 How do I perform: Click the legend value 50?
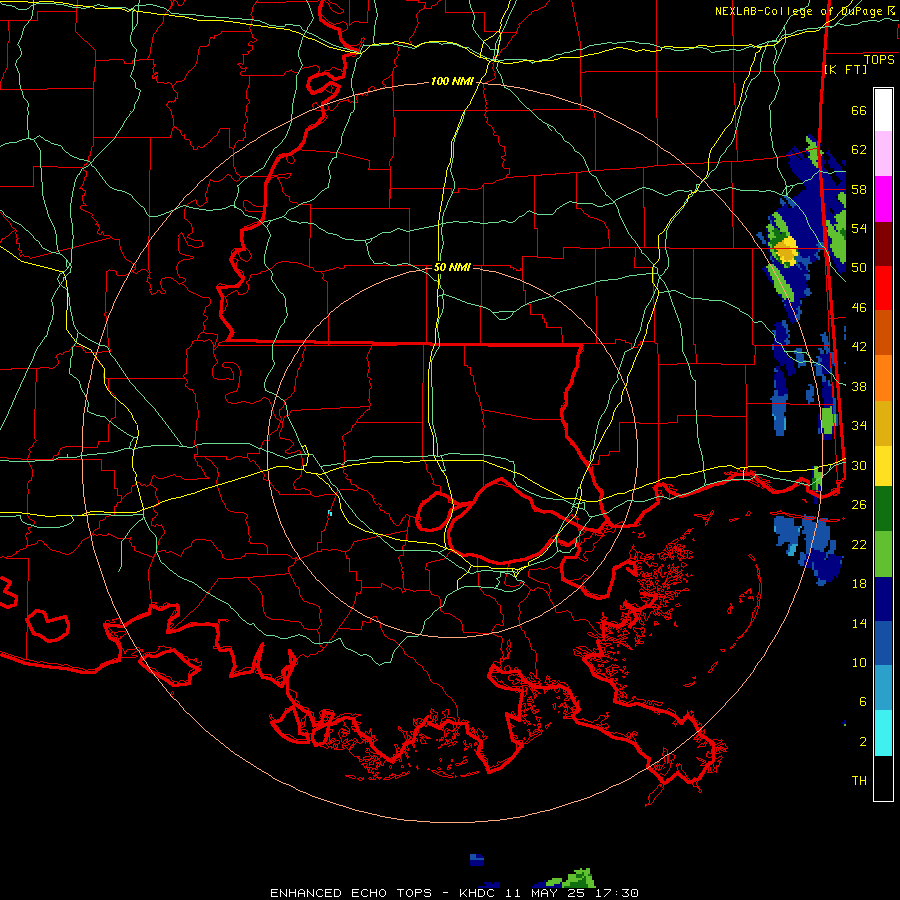(x=859, y=268)
